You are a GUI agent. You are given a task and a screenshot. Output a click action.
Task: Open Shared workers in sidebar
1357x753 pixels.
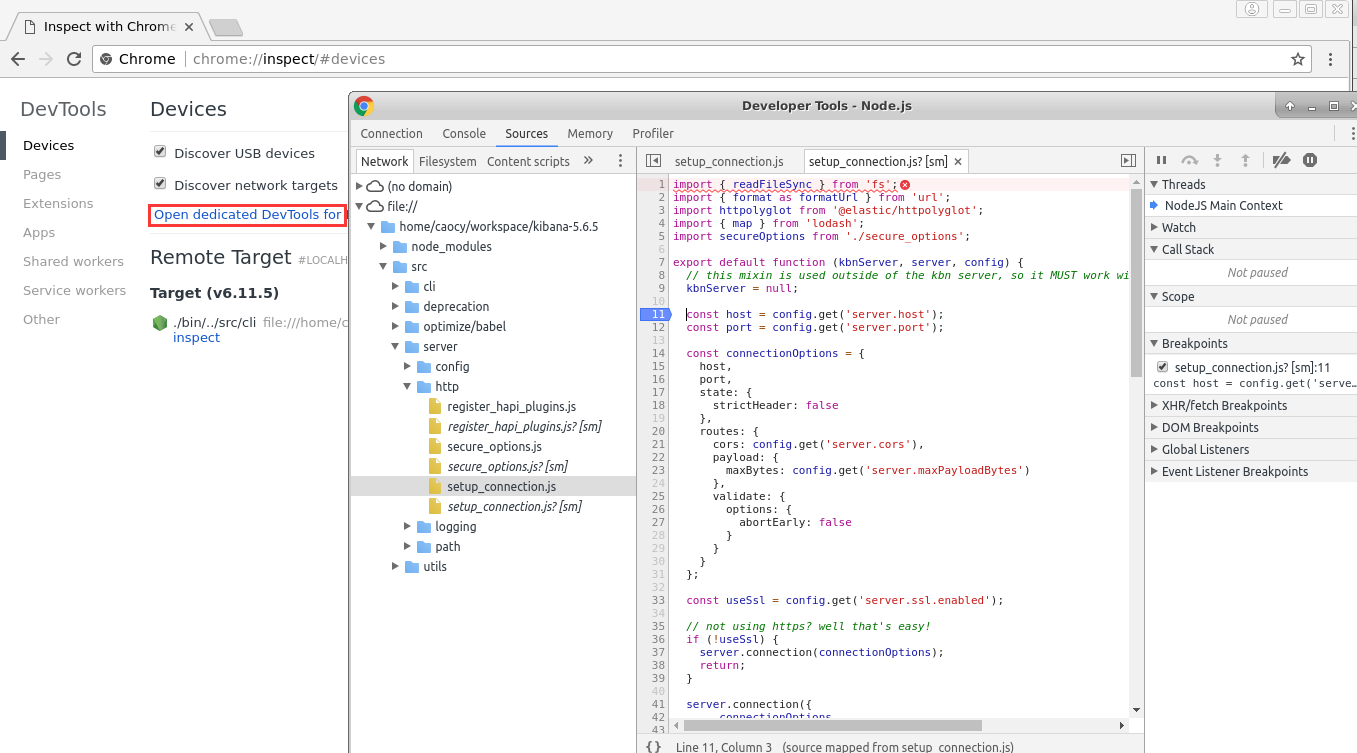click(x=74, y=261)
